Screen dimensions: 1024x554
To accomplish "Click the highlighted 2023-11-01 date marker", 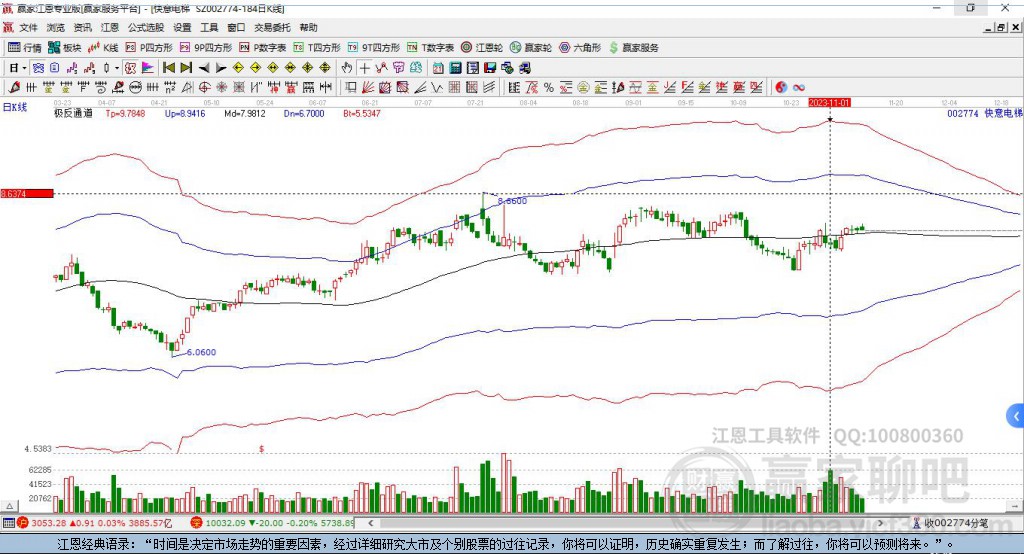I will pyautogui.click(x=829, y=103).
